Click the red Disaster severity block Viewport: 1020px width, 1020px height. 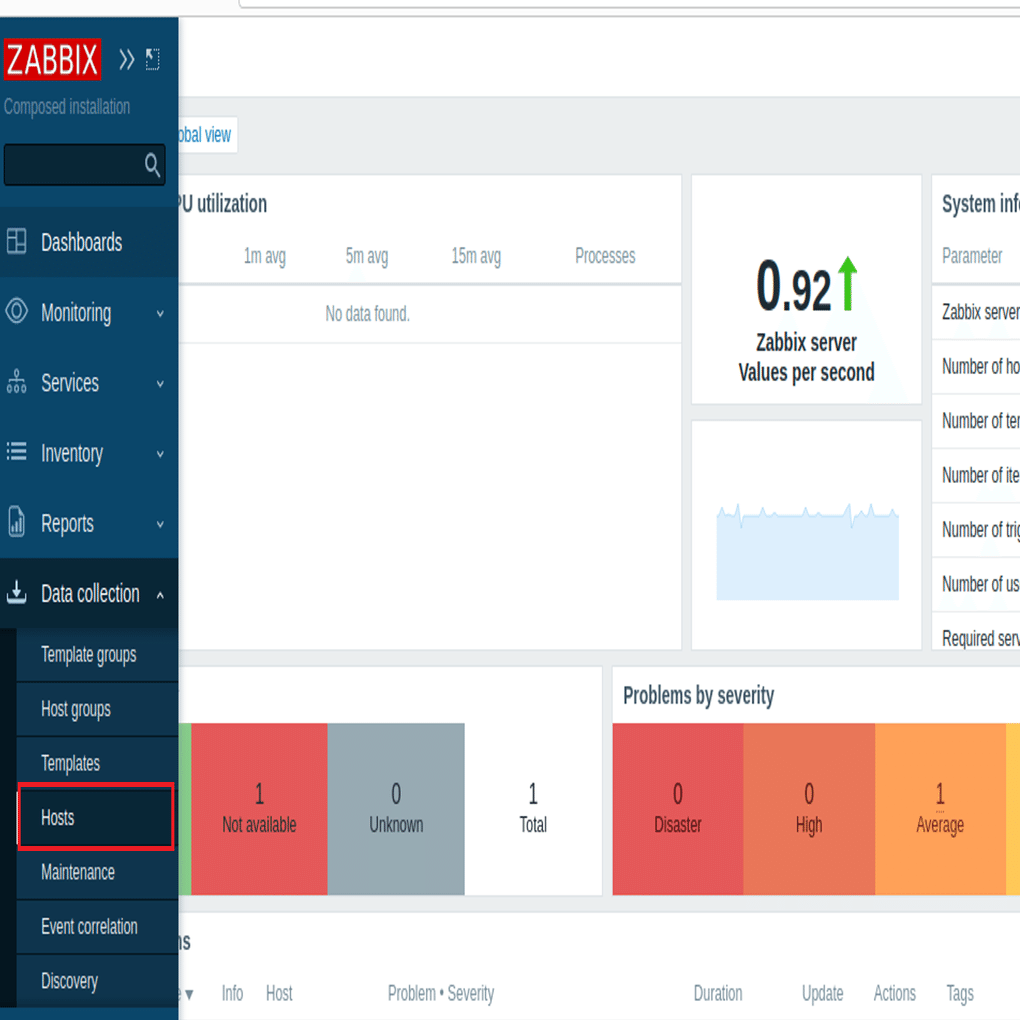[677, 808]
